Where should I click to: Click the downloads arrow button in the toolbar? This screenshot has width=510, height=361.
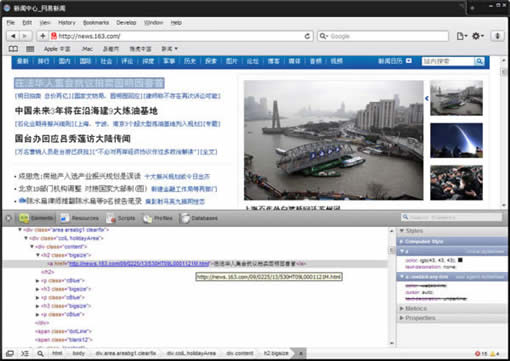click(497, 36)
